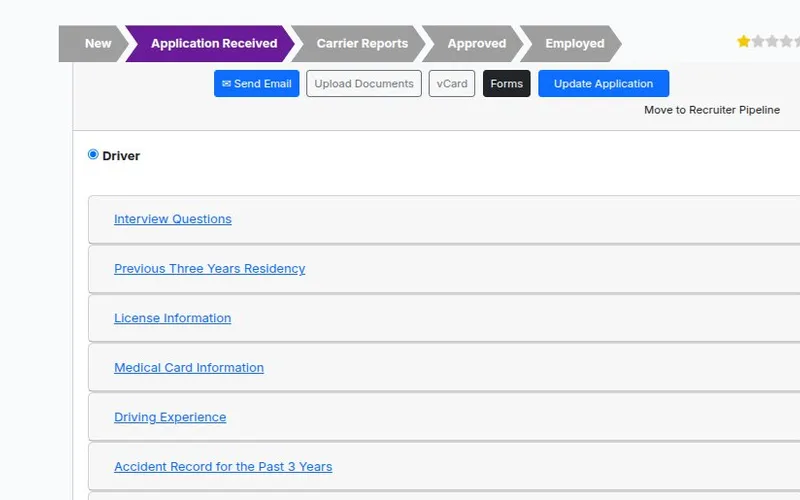
Task: Expand Previous Three Years Residency section
Action: (x=210, y=268)
